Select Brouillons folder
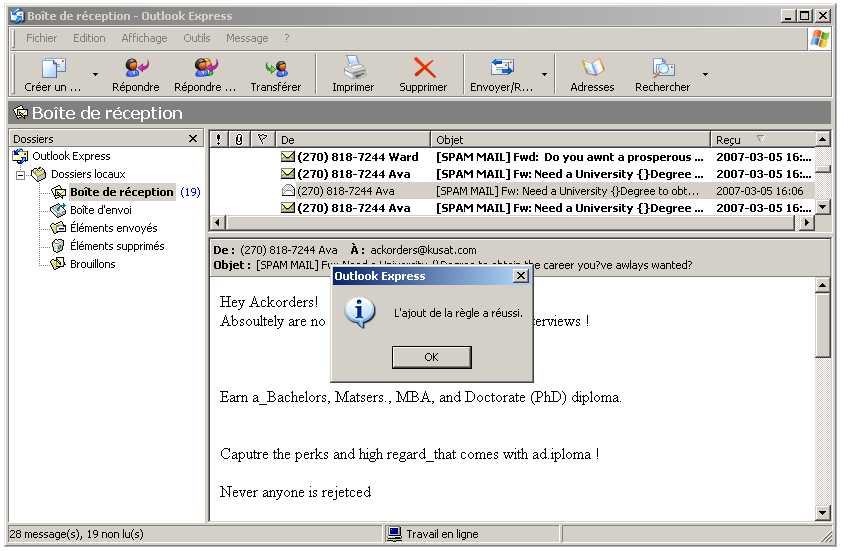This screenshot has width=843, height=551. [92, 264]
